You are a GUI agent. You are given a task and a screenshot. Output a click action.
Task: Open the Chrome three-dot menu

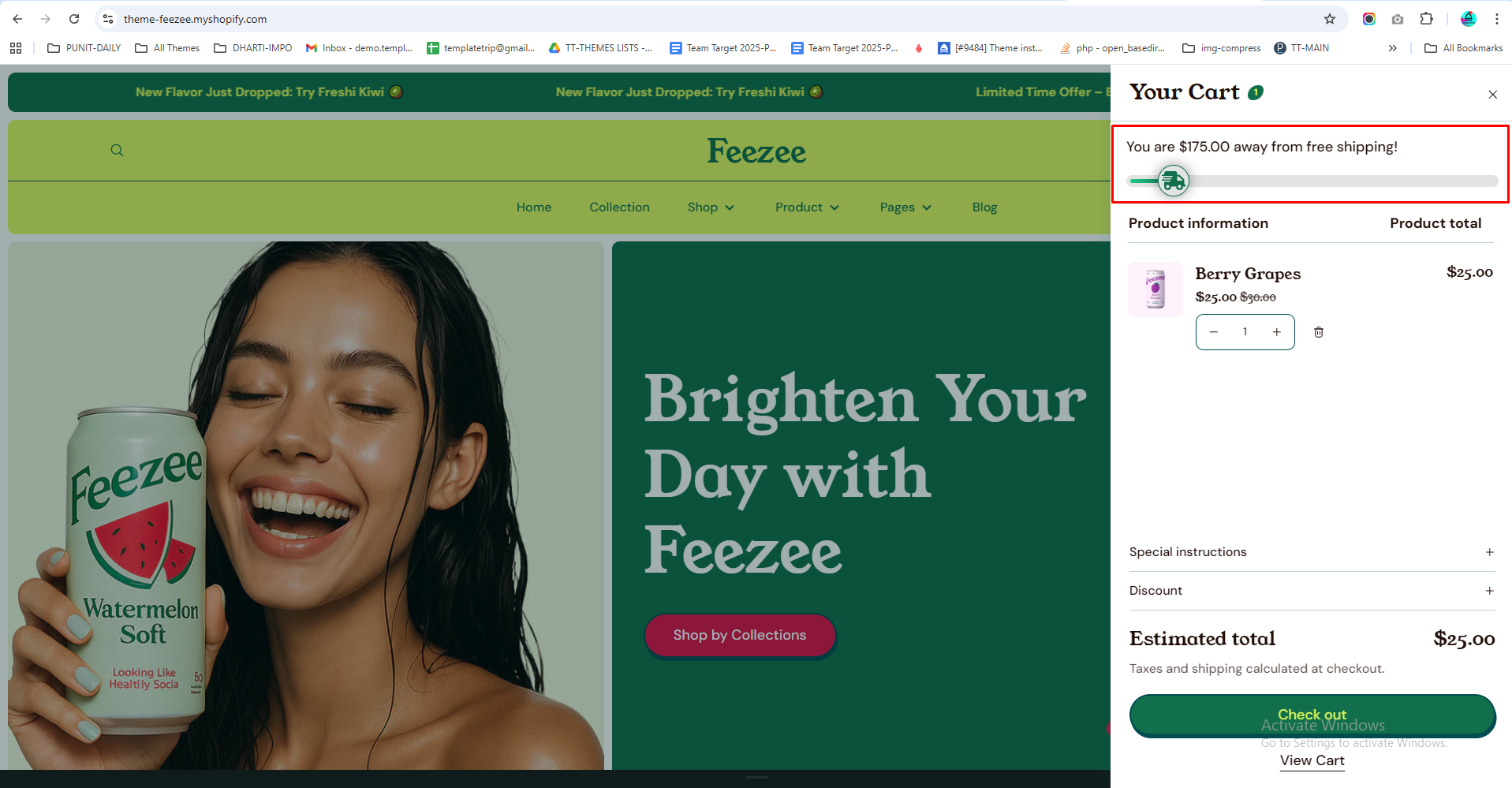[1496, 19]
